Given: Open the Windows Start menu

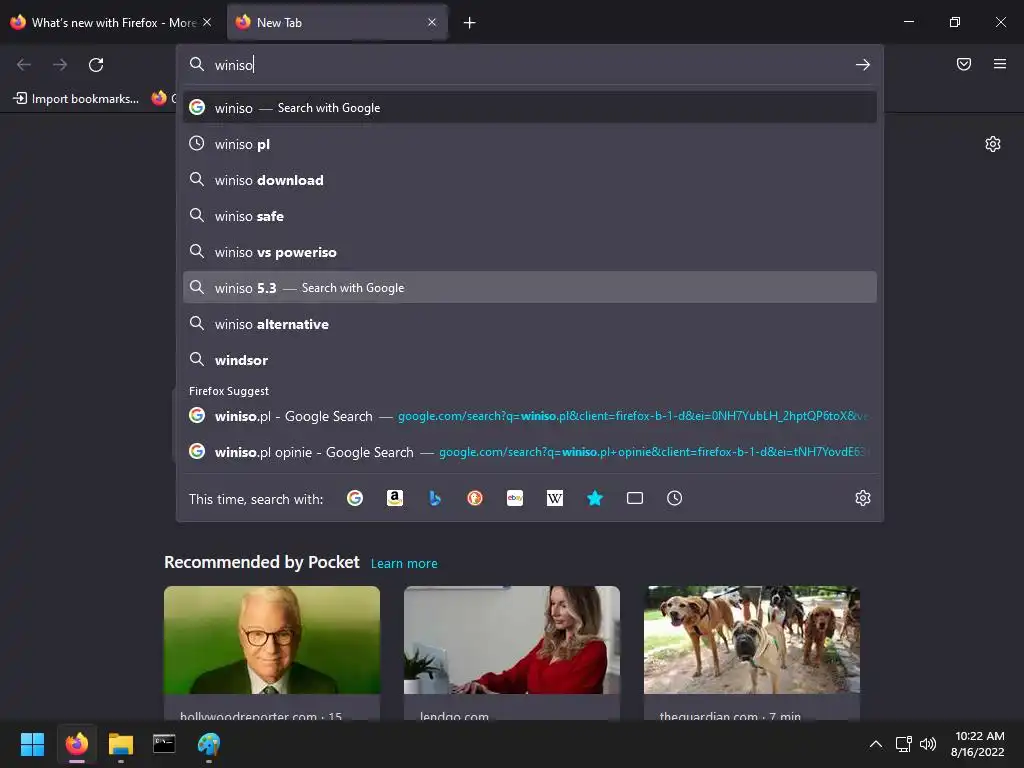Looking at the screenshot, I should point(33,744).
